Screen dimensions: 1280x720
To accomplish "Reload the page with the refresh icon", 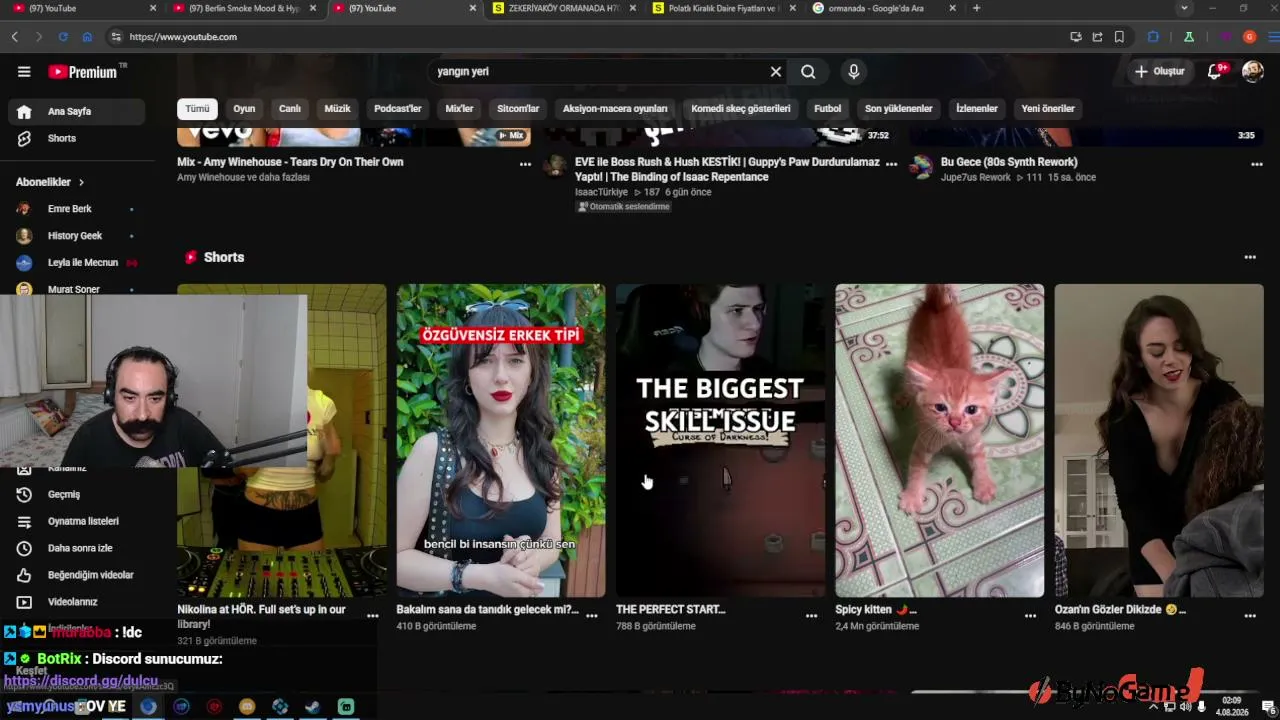I will click(x=63, y=37).
